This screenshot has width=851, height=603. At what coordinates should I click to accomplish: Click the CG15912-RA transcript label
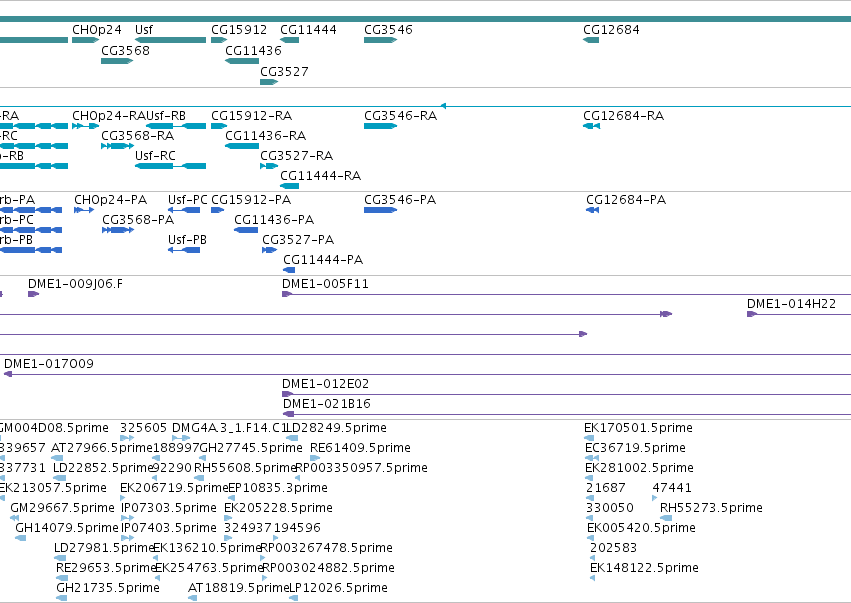[x=251, y=116]
